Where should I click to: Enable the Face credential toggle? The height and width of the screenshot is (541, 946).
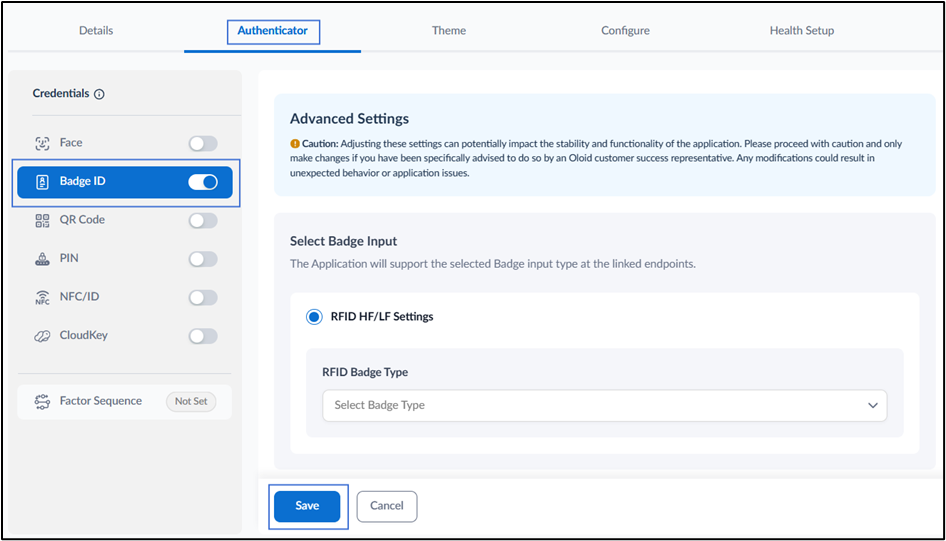click(203, 144)
